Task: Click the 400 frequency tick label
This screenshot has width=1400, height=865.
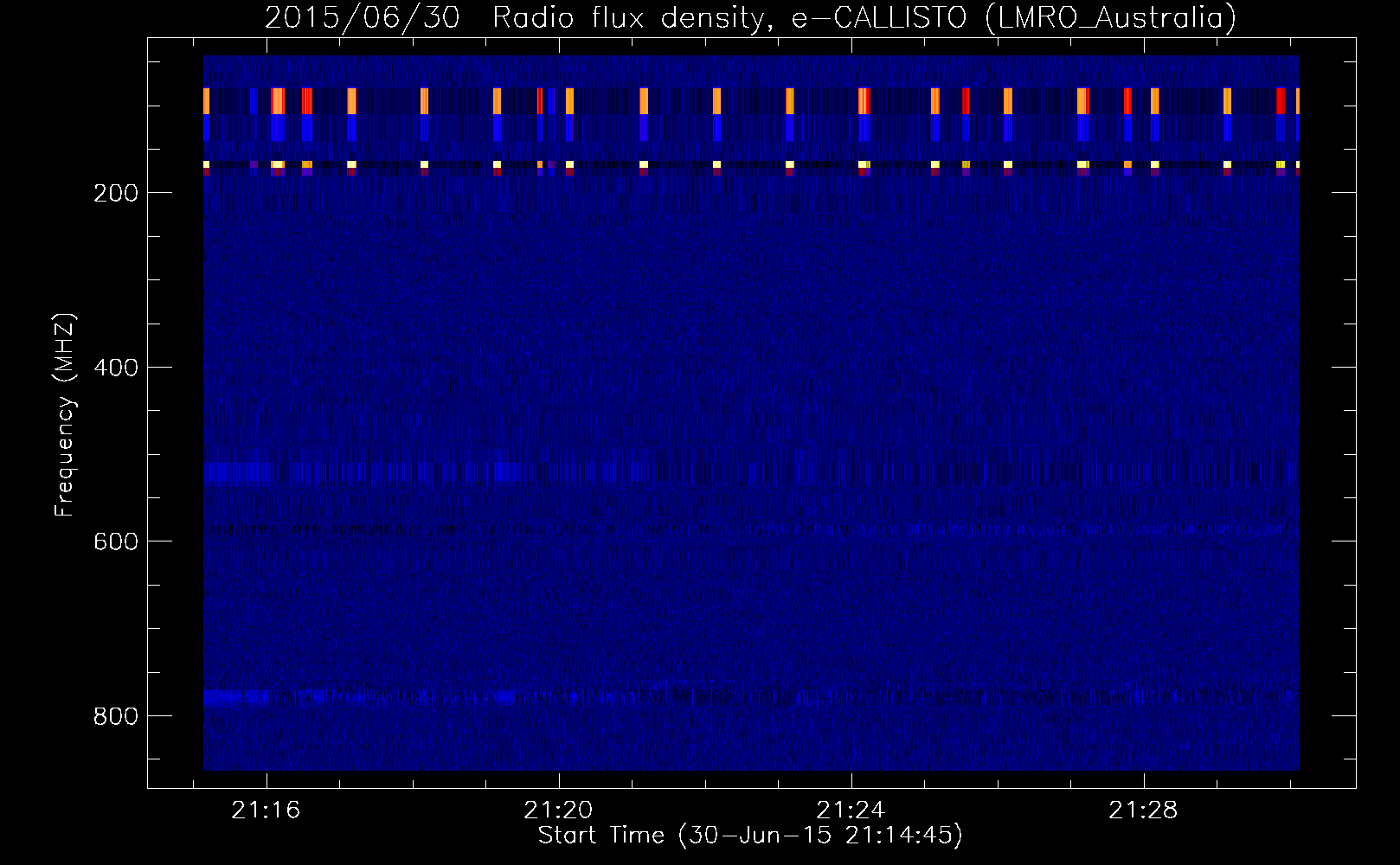Action: coord(116,368)
